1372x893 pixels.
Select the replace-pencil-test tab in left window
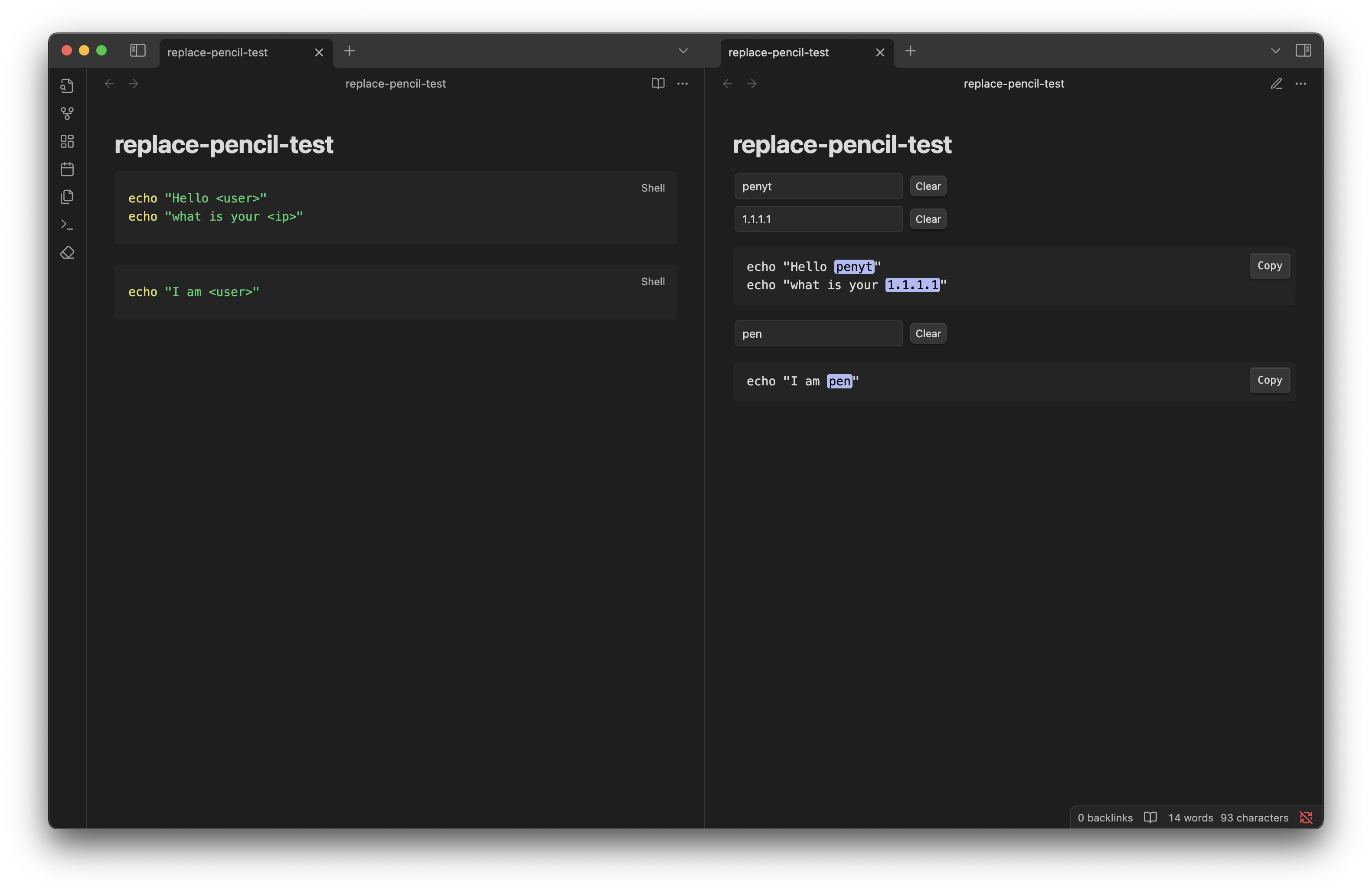pos(218,52)
